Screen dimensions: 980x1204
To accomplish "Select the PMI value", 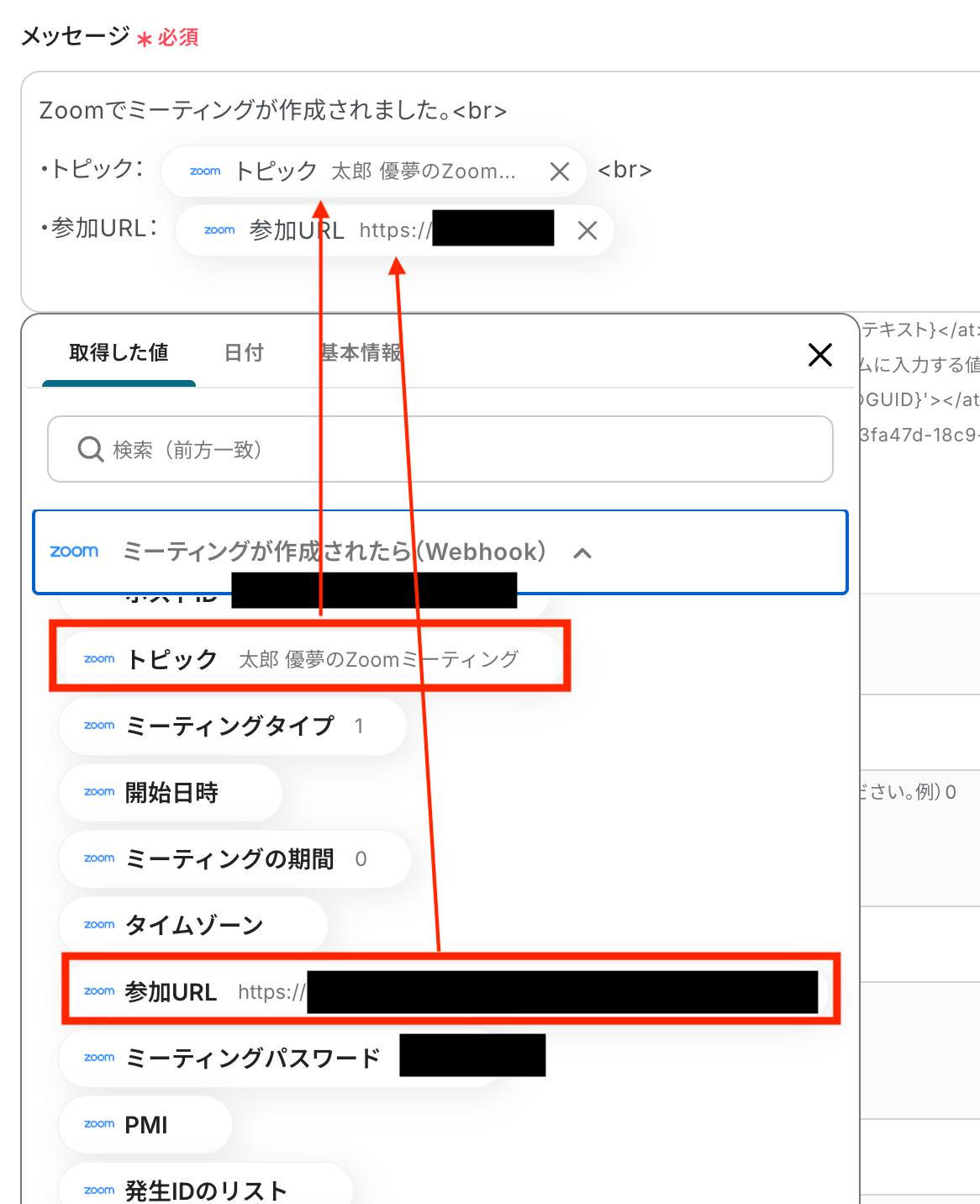I will pyautogui.click(x=145, y=1124).
